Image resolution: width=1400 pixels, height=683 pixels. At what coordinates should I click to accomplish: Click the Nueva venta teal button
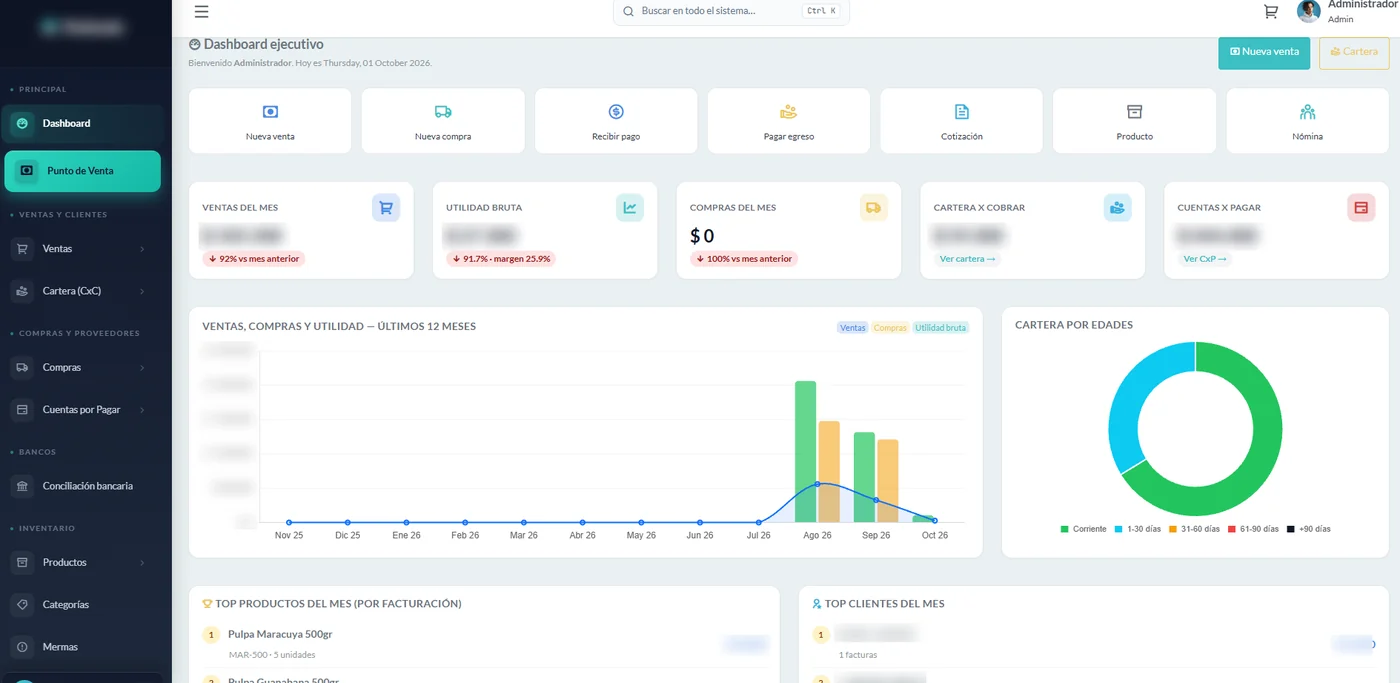click(1264, 52)
